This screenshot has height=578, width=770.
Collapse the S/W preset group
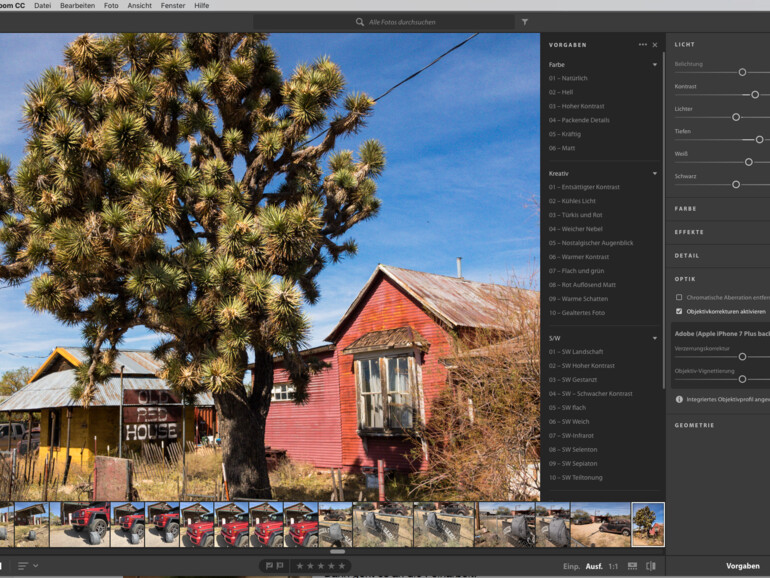click(655, 338)
